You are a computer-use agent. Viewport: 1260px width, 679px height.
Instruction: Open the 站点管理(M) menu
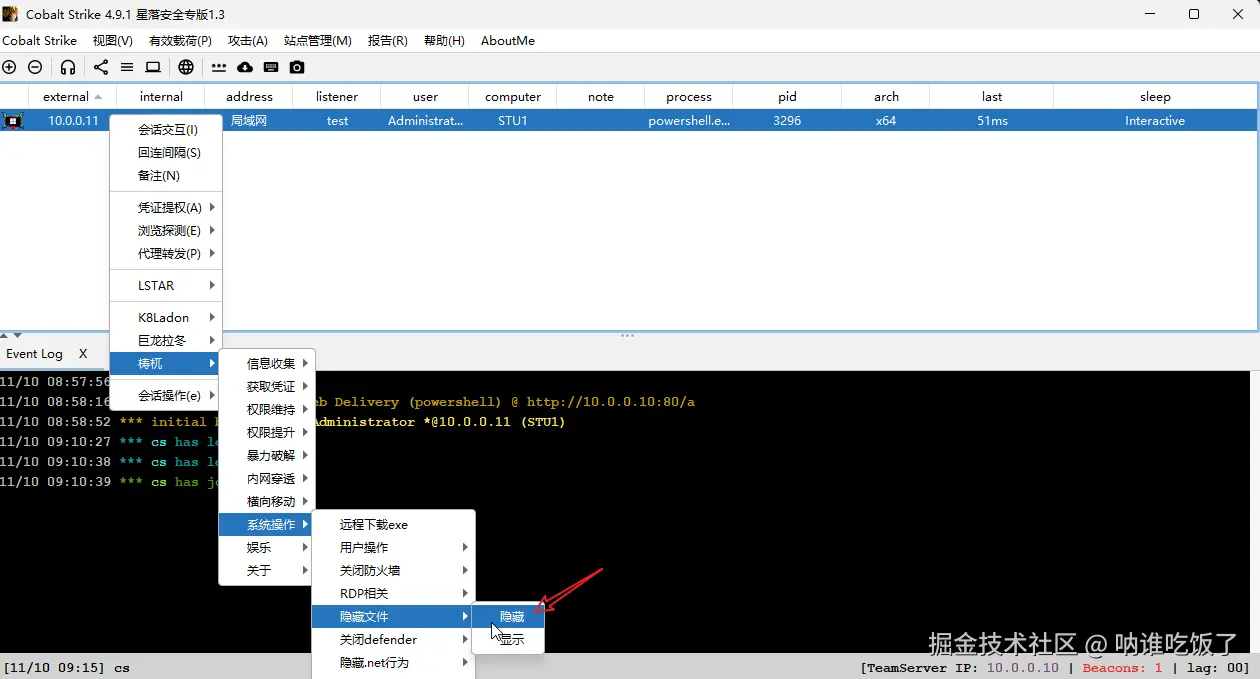tap(318, 41)
